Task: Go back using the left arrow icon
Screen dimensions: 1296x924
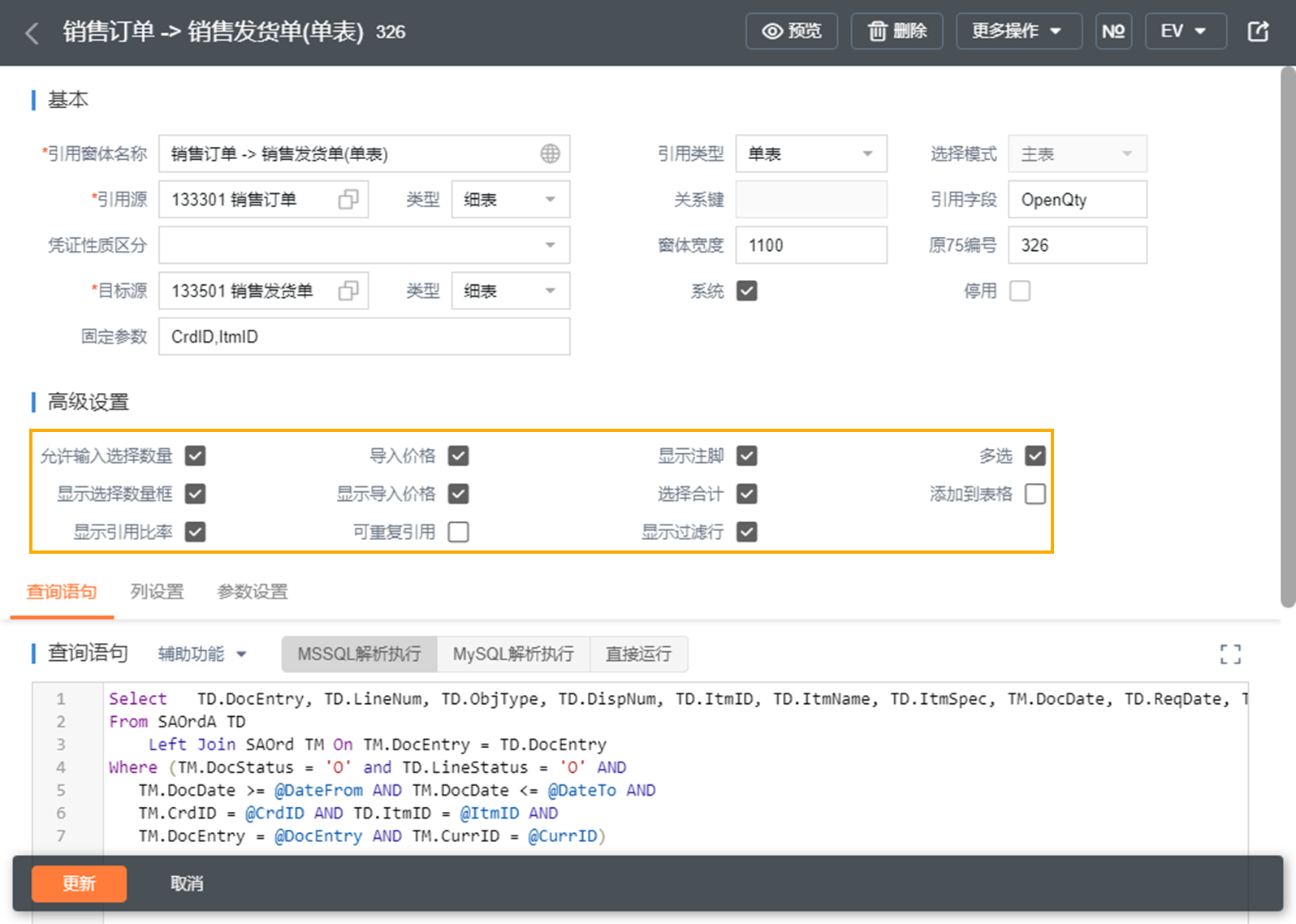Action: coord(32,32)
